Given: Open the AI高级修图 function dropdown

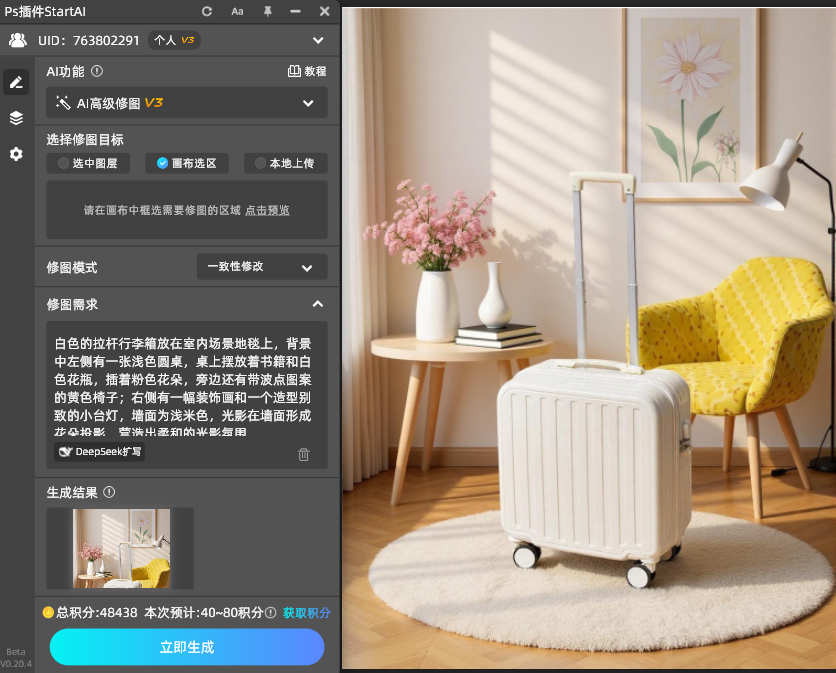Looking at the screenshot, I should click(187, 103).
